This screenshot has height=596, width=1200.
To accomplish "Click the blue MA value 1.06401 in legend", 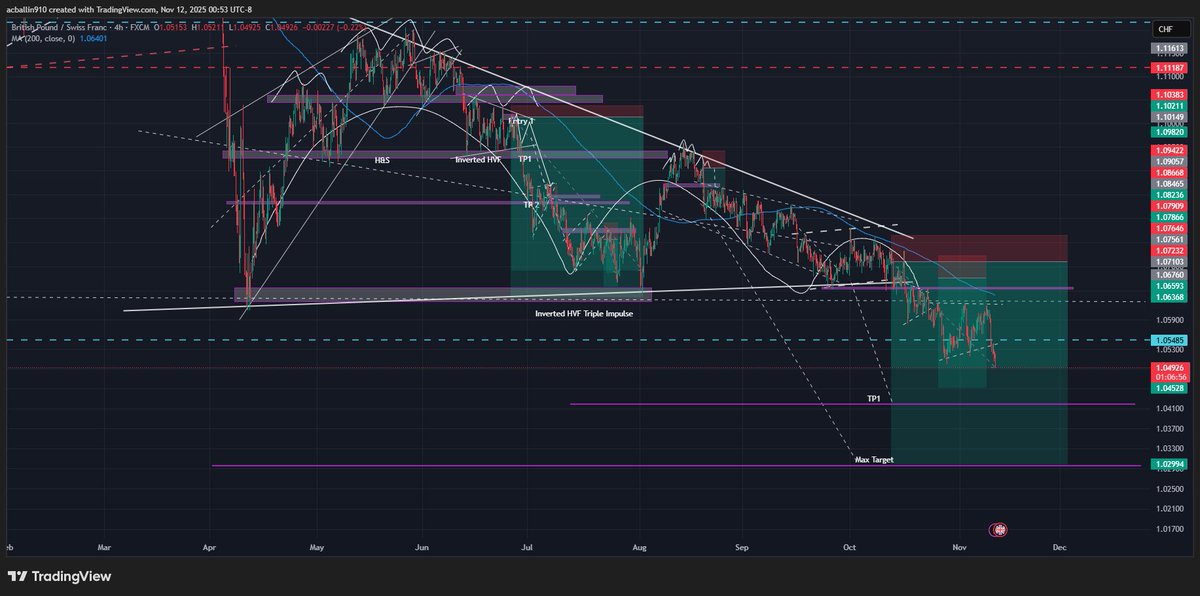I will 93,38.
